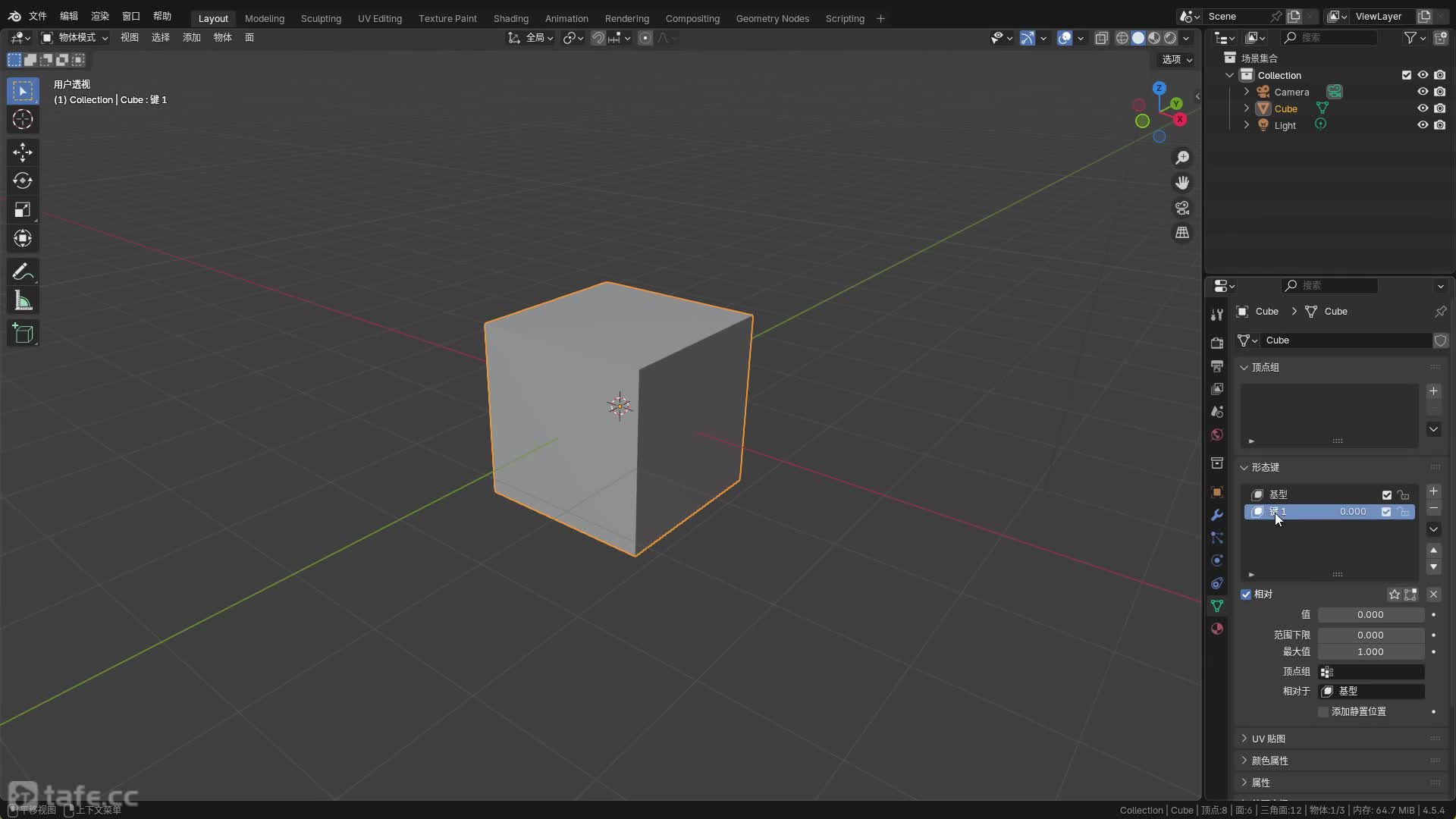Open the Modifiers wrench properties tab
1456x819 pixels.
click(1217, 515)
